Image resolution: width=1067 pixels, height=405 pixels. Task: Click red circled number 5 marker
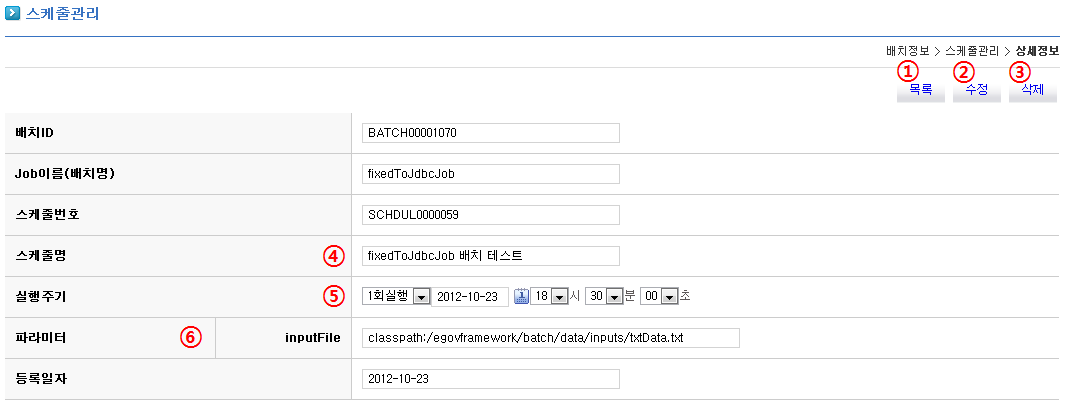pyautogui.click(x=333, y=296)
